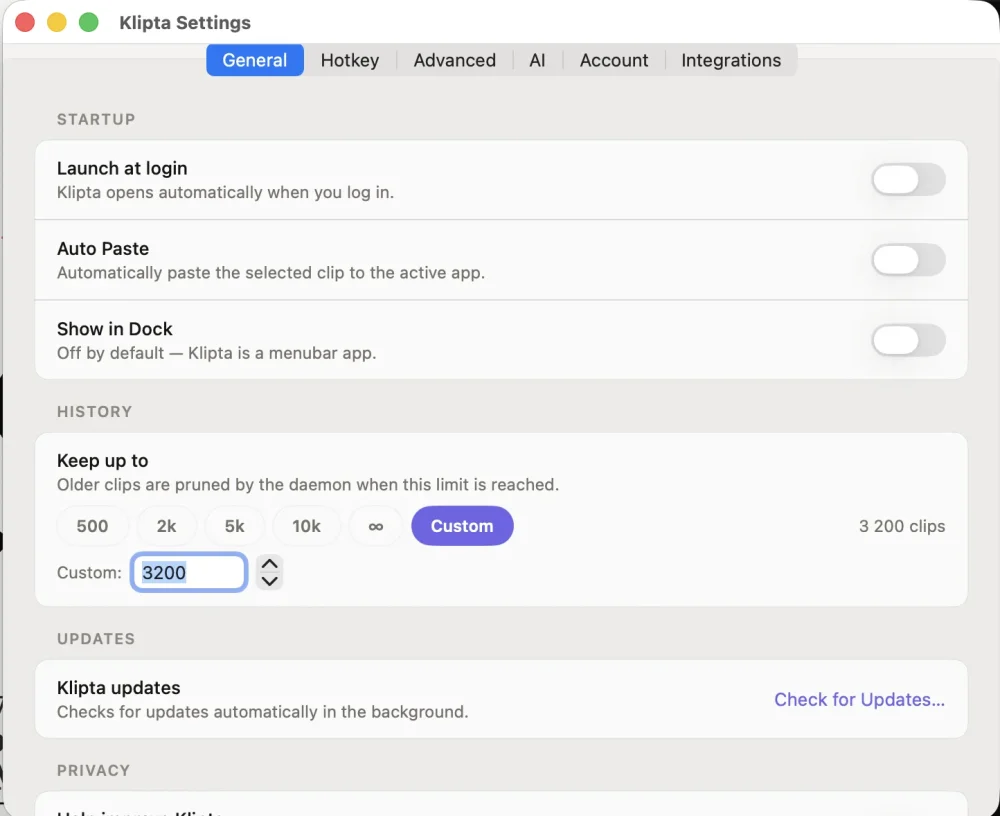Toggle the Auto Paste switch
Viewport: 1000px width, 816px height.
coord(908,260)
